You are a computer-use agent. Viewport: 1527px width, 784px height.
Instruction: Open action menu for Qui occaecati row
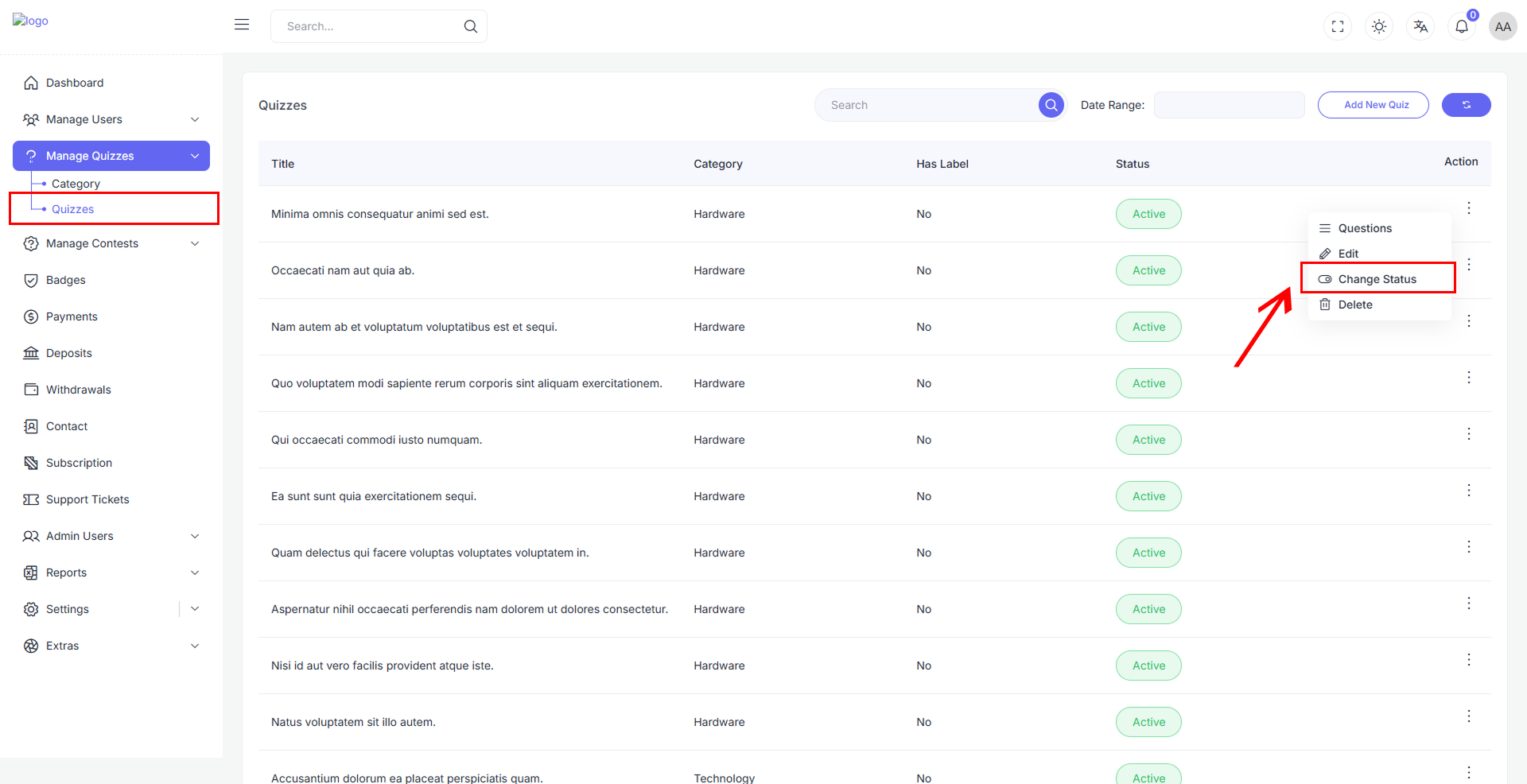point(1469,433)
